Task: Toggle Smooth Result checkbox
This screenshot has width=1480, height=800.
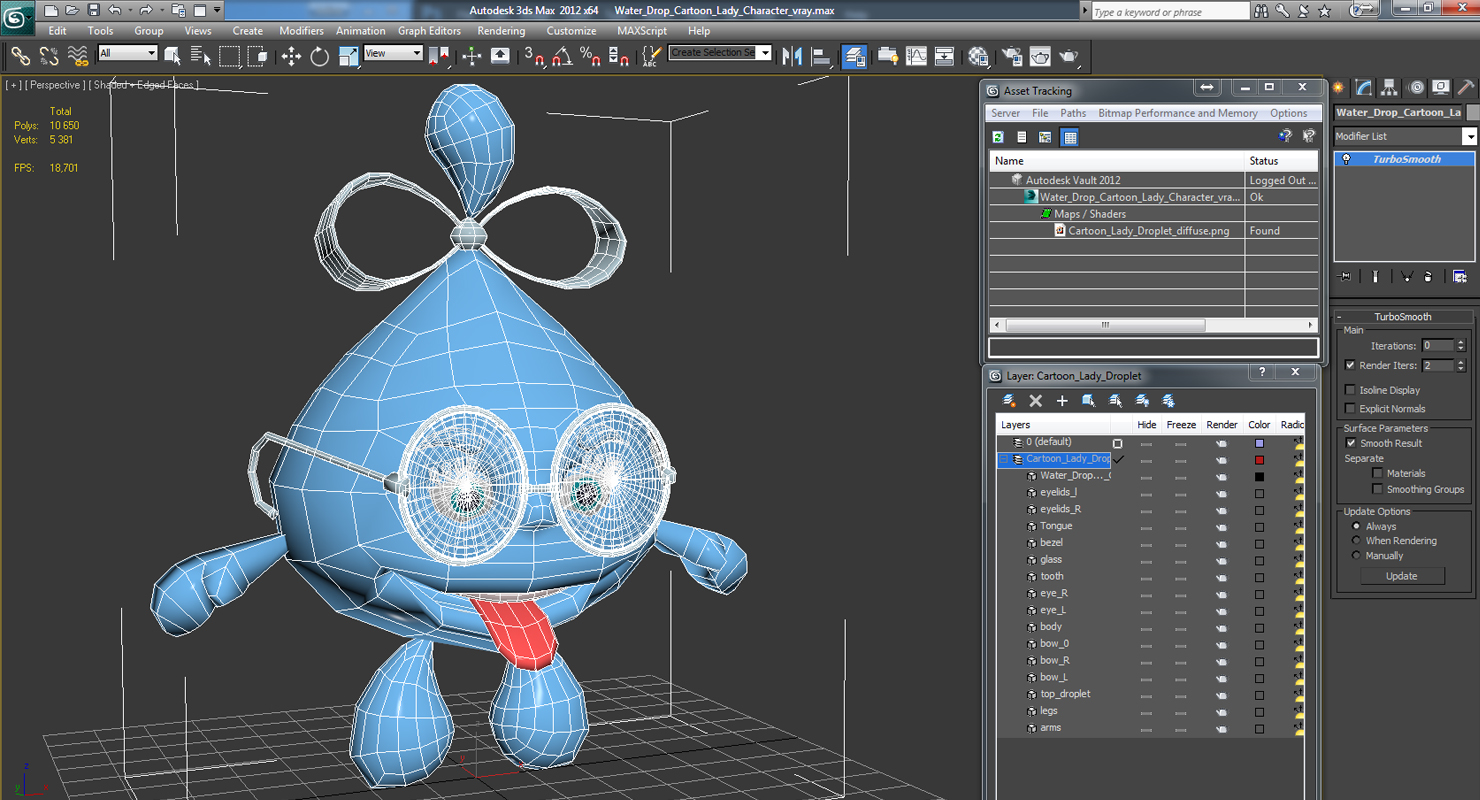Action: click(1350, 443)
